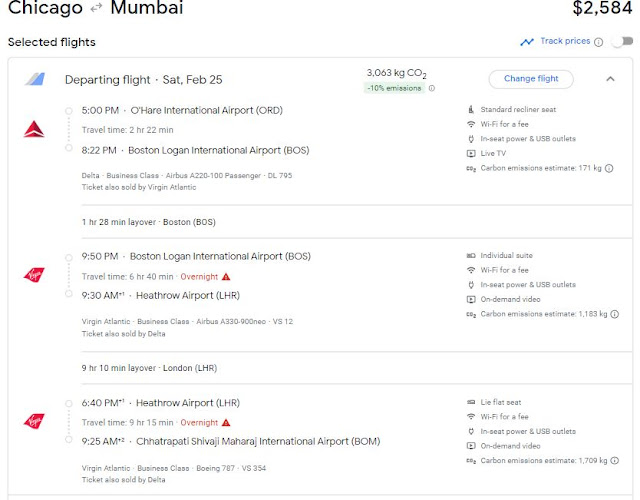Click '9:50 PM · Boston Logan International Airport (BOS)'
The height and width of the screenshot is (500, 640).
click(x=196, y=256)
